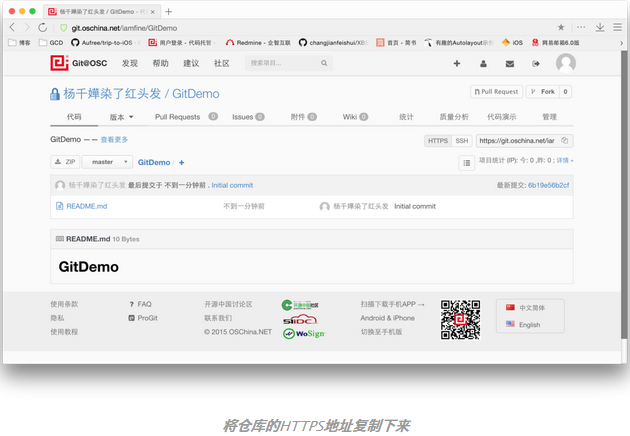The image size is (630, 436).
Task: Open the Pull Requests tab
Action: click(x=178, y=117)
